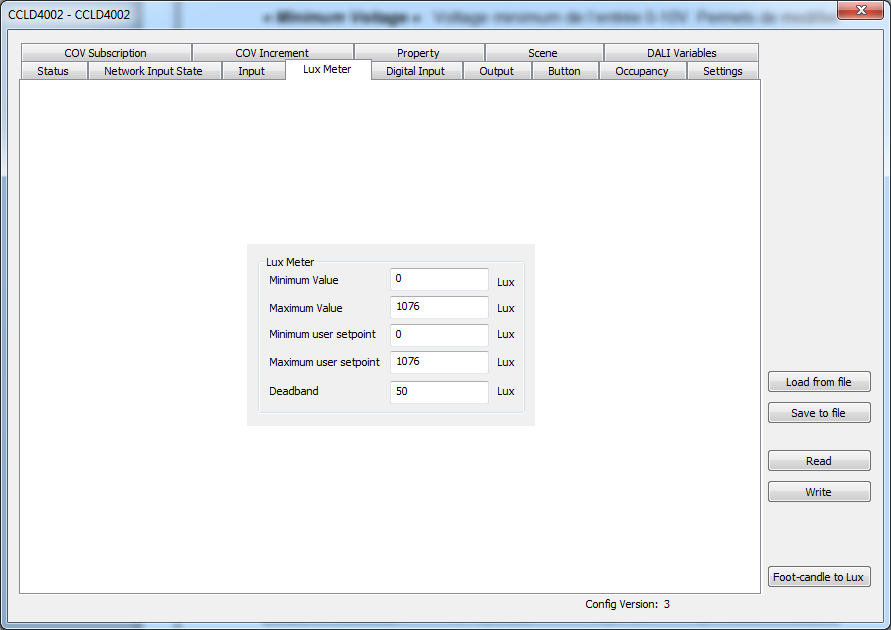Click the Minimum Value input field

[439, 279]
